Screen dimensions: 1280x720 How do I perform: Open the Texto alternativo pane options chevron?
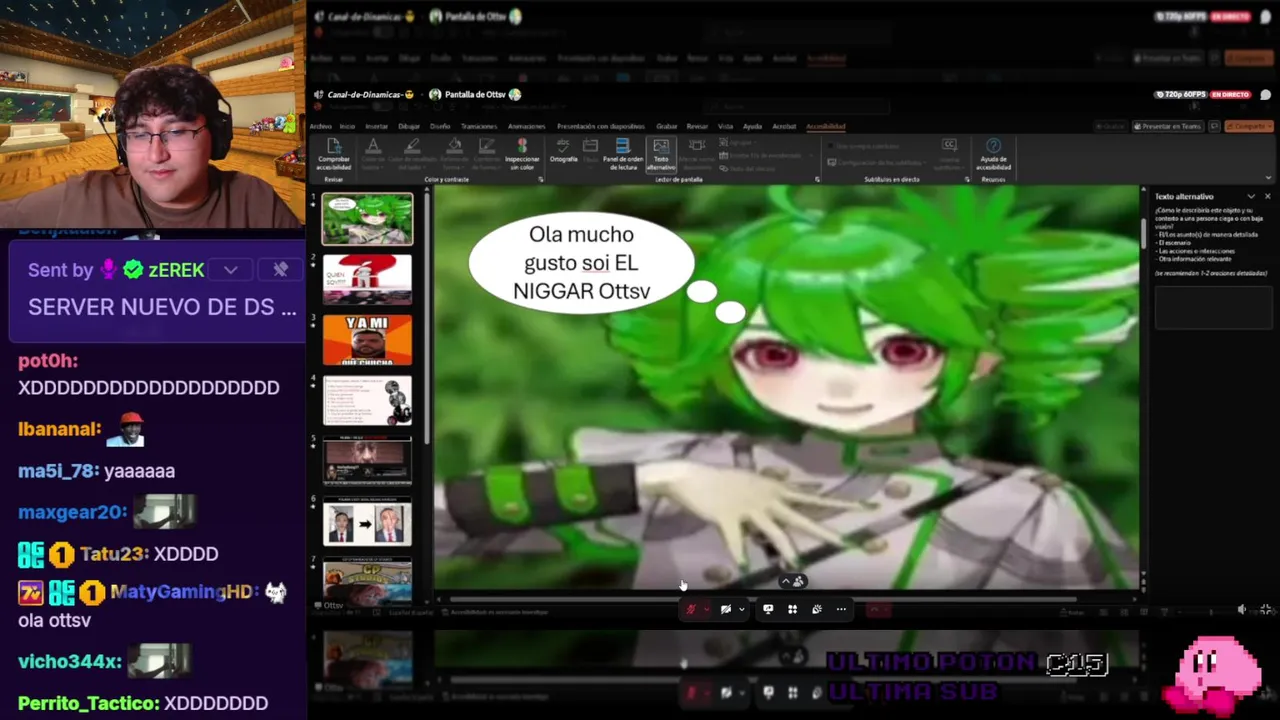tap(1250, 196)
